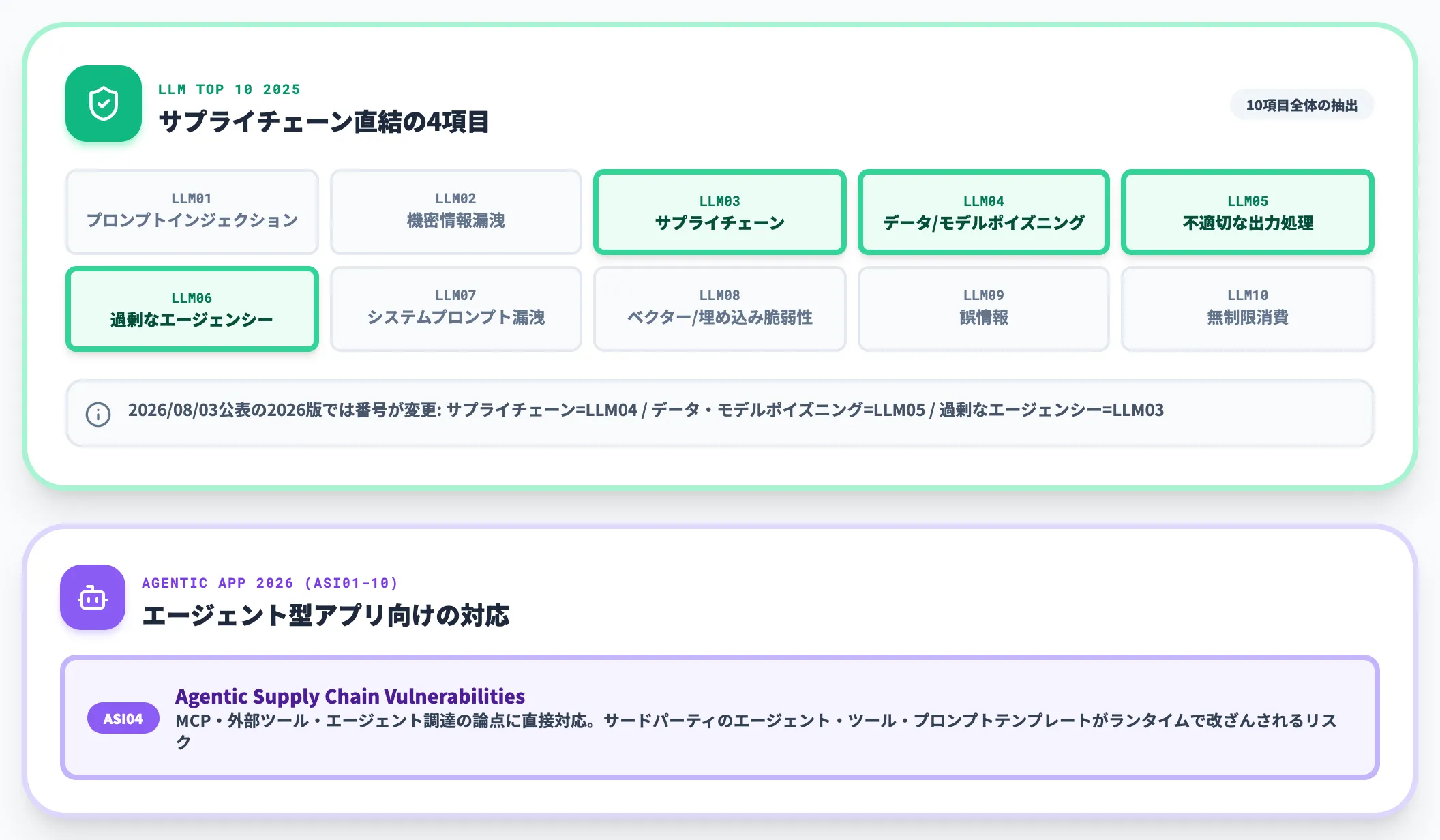1440x840 pixels.
Task: Click the LLM04 データ/モデルポイズニング card
Action: pyautogui.click(x=984, y=212)
